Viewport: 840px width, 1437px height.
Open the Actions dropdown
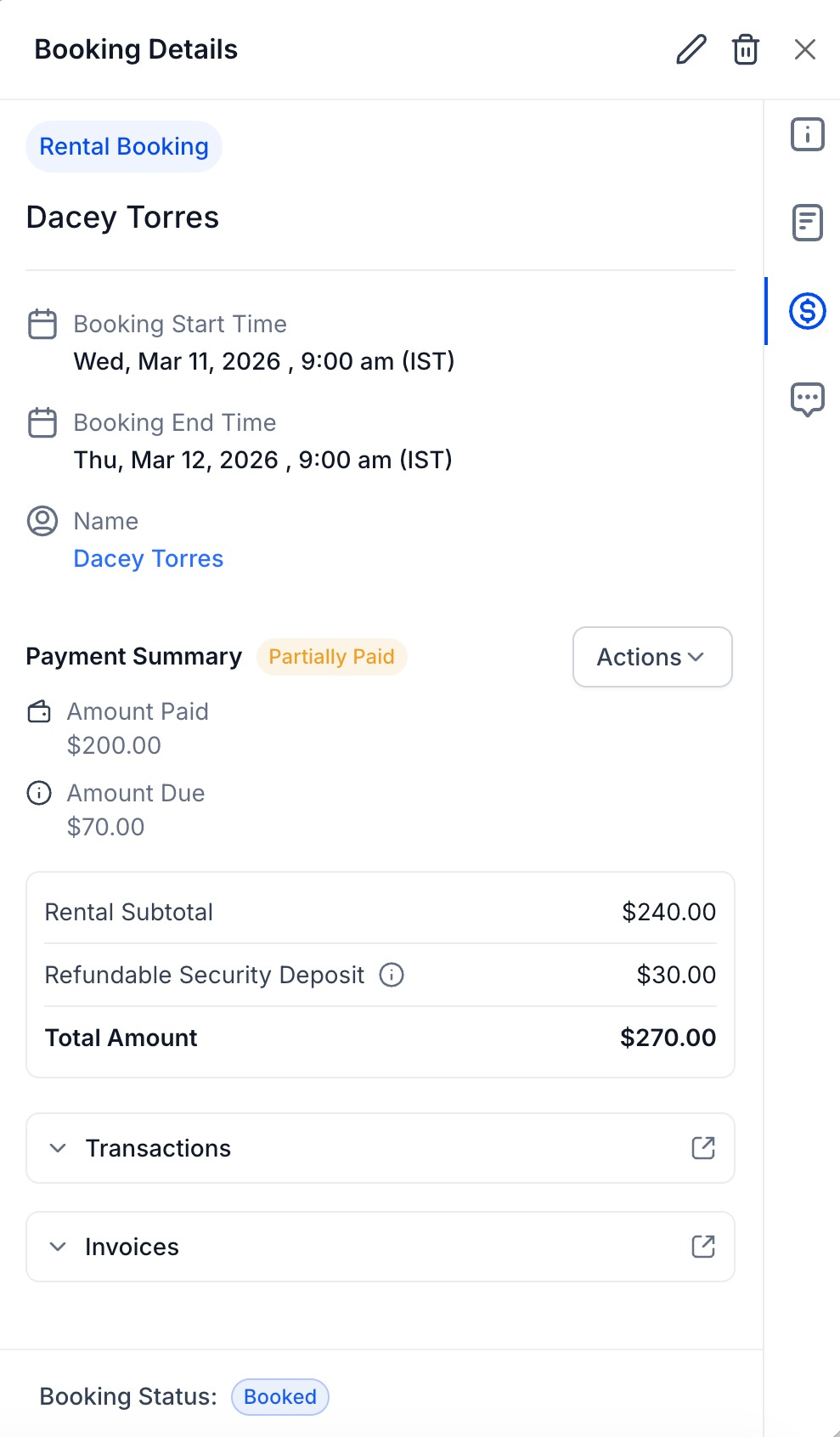pos(651,656)
